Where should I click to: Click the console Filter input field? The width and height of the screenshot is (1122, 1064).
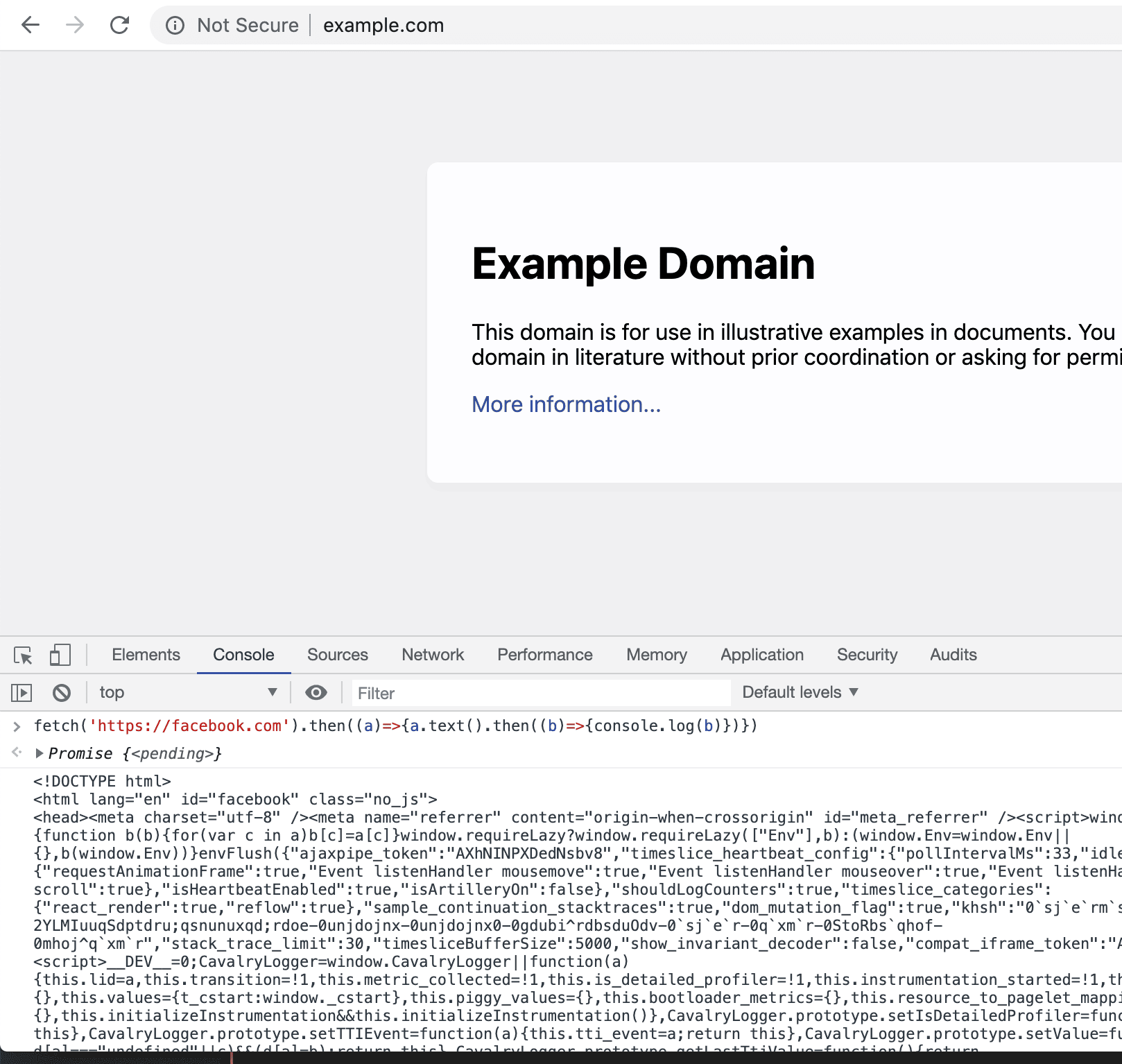(x=541, y=693)
